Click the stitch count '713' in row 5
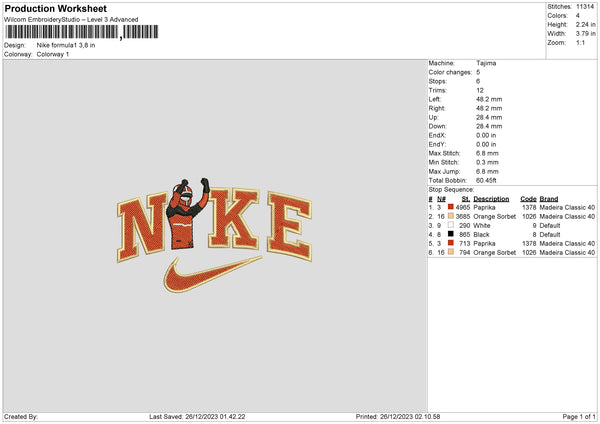The height and width of the screenshot is (424, 600). click(465, 243)
